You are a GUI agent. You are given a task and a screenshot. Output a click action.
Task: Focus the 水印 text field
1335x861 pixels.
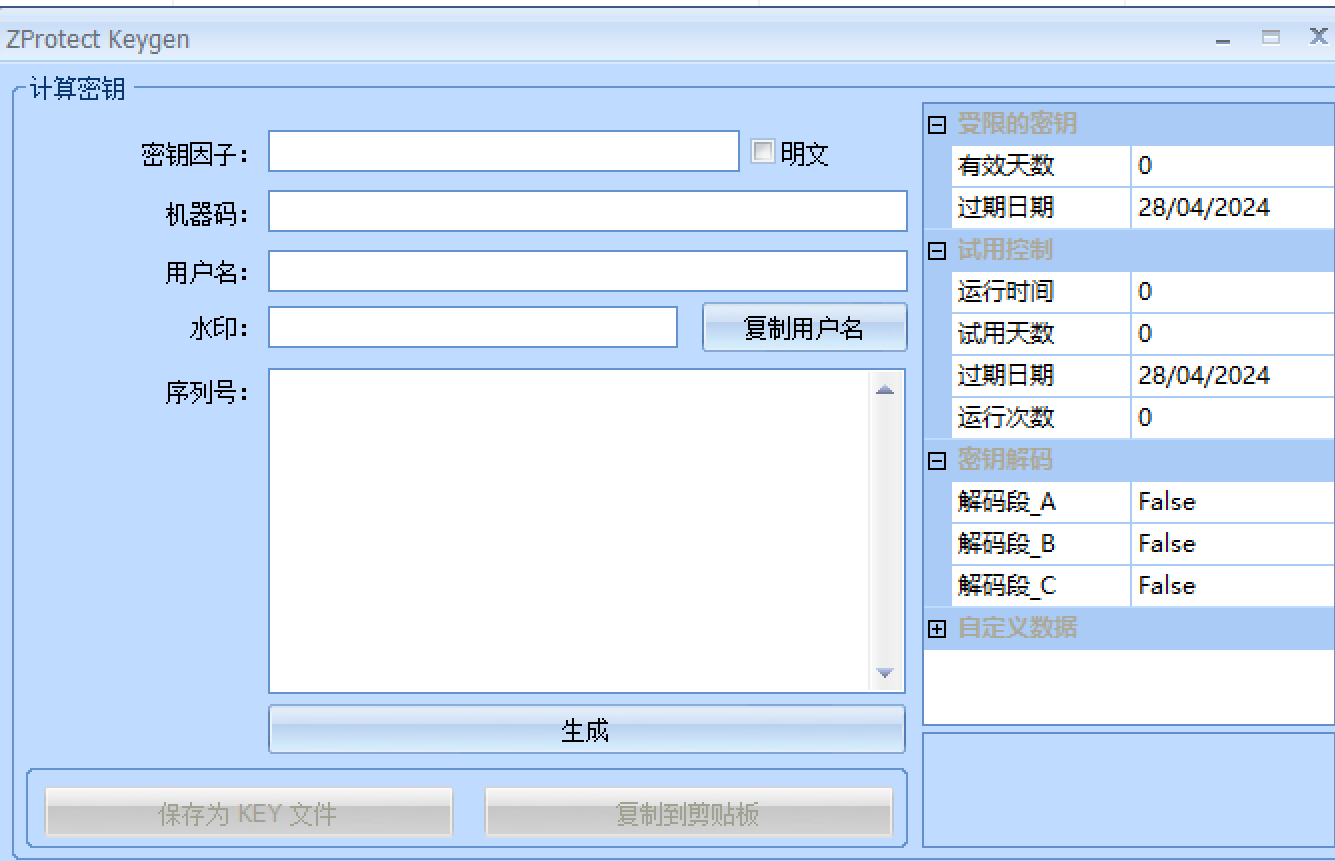[x=473, y=327]
